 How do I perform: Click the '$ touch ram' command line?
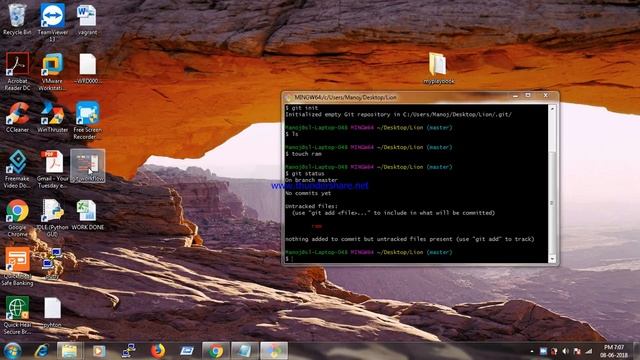(x=303, y=154)
